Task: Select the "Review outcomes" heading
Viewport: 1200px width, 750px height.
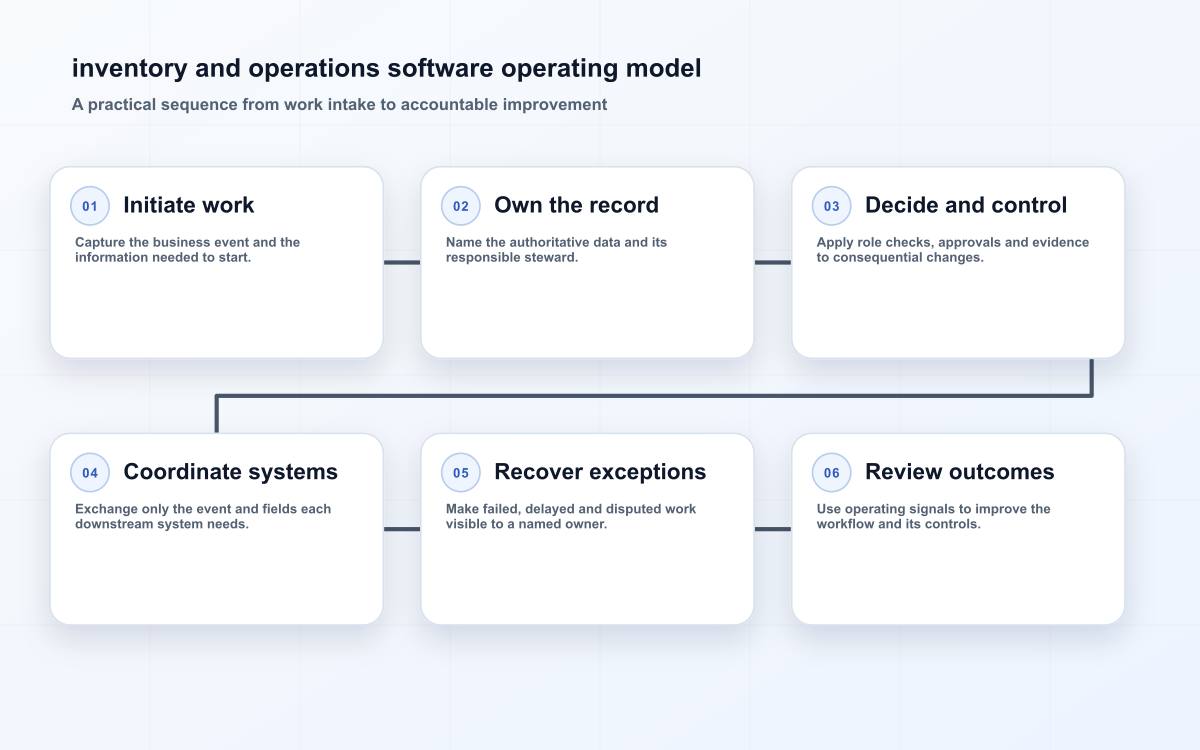Action: click(960, 472)
